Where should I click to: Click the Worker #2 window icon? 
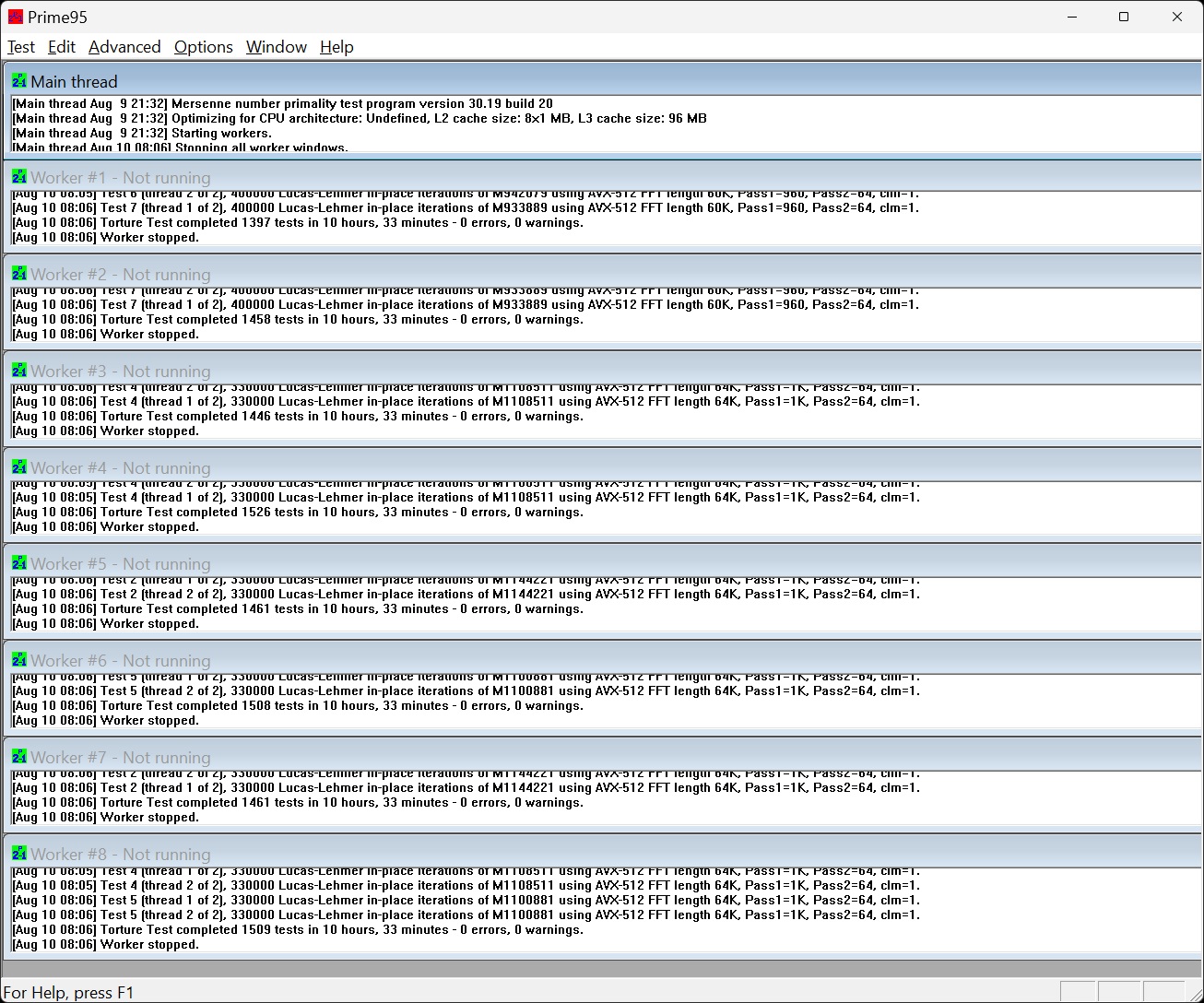[x=19, y=274]
